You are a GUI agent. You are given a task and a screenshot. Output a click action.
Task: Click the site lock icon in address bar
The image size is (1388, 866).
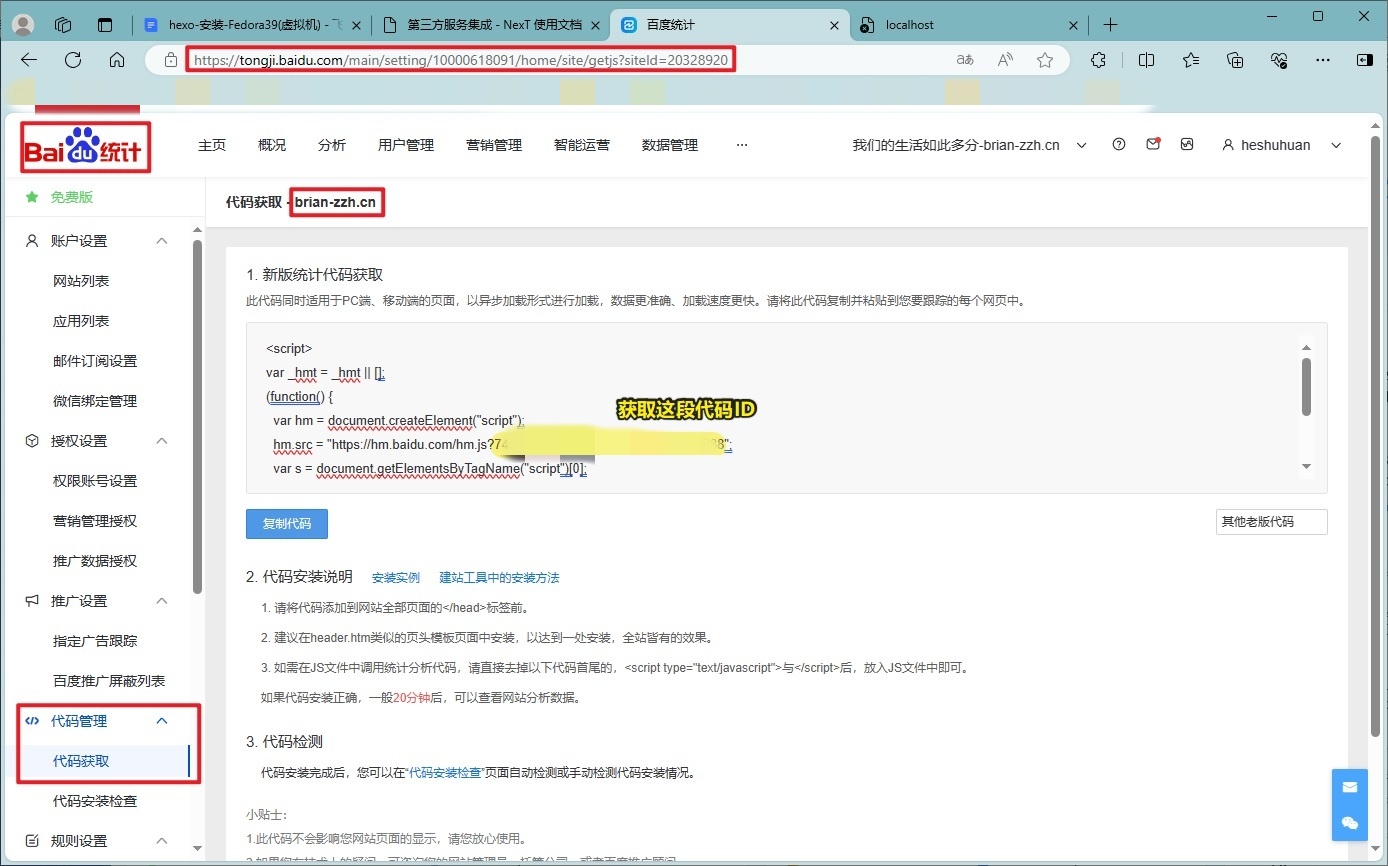pos(170,60)
